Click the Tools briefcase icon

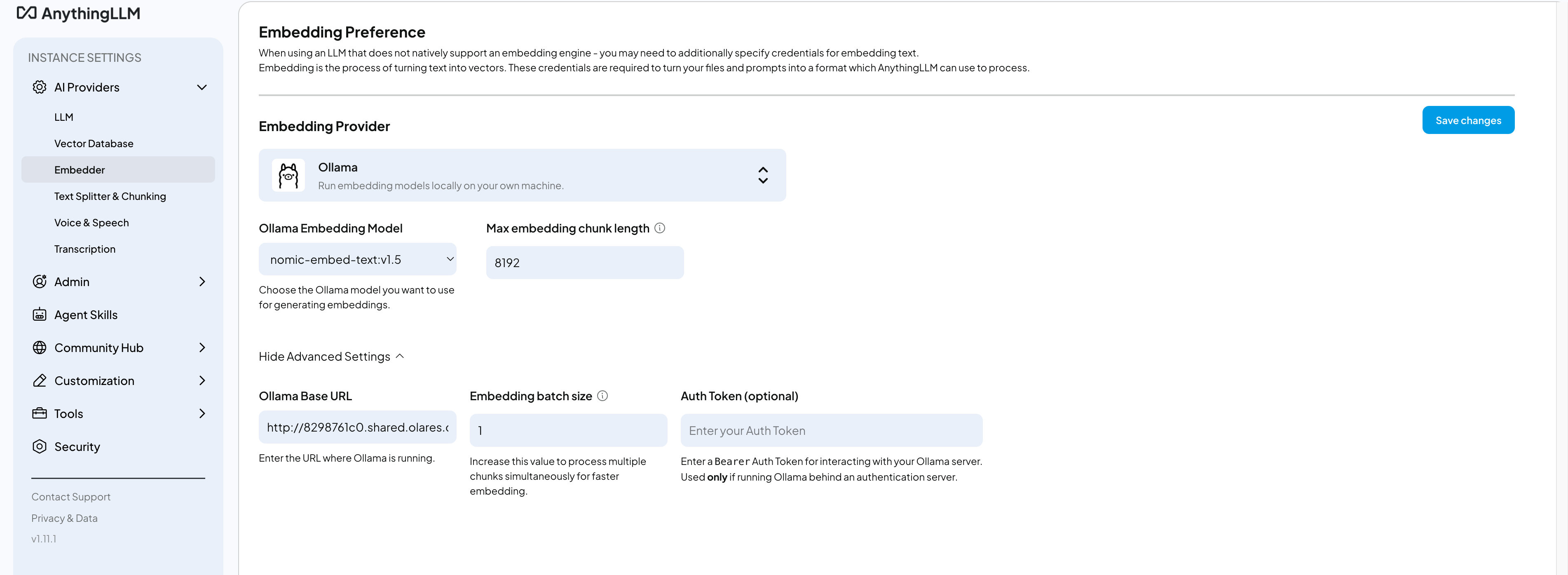(x=39, y=413)
